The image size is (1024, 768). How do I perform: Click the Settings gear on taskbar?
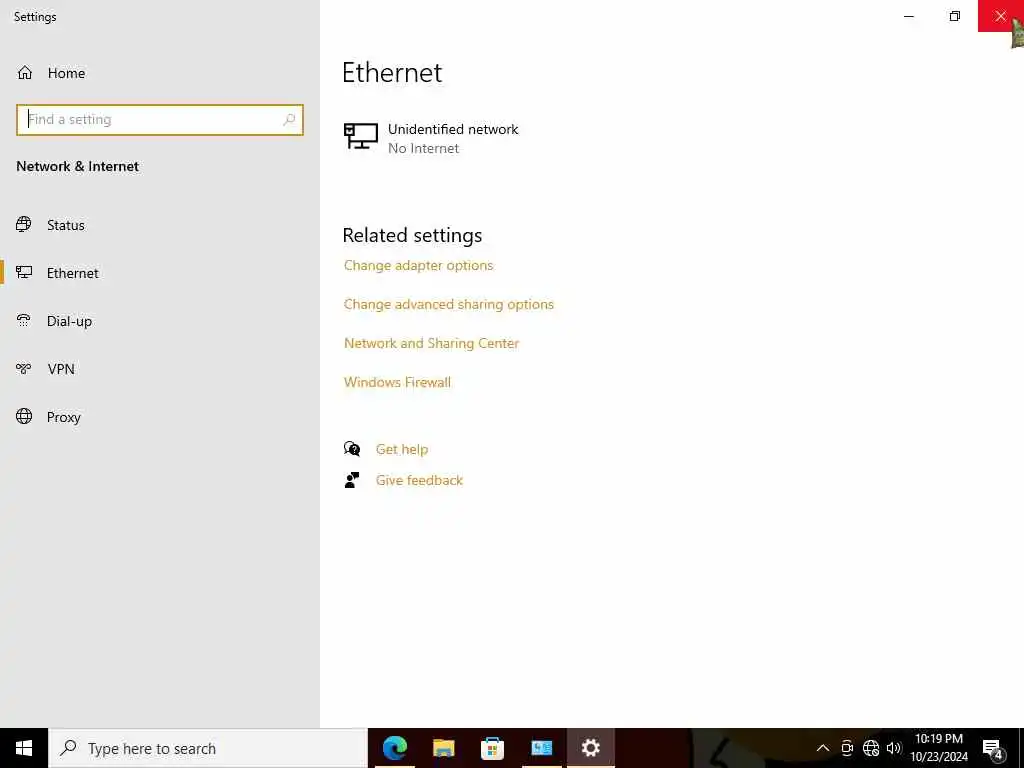(x=590, y=748)
